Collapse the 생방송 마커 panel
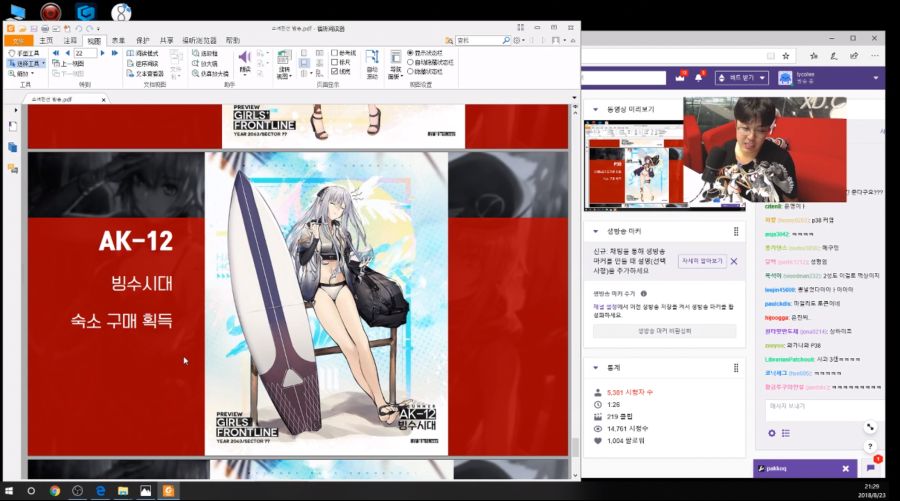 coord(595,231)
